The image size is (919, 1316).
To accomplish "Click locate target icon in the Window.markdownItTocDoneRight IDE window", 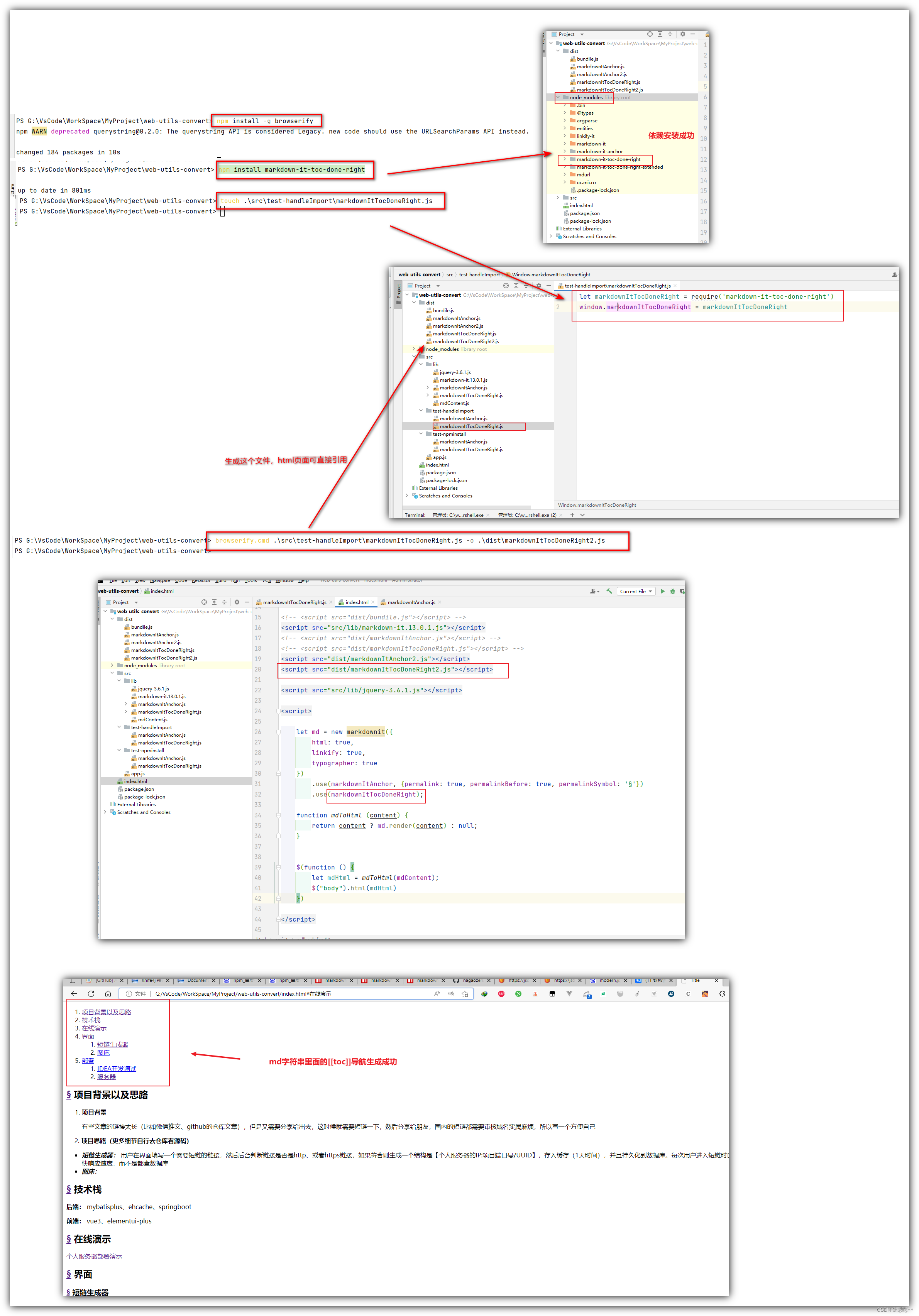I will tap(506, 286).
